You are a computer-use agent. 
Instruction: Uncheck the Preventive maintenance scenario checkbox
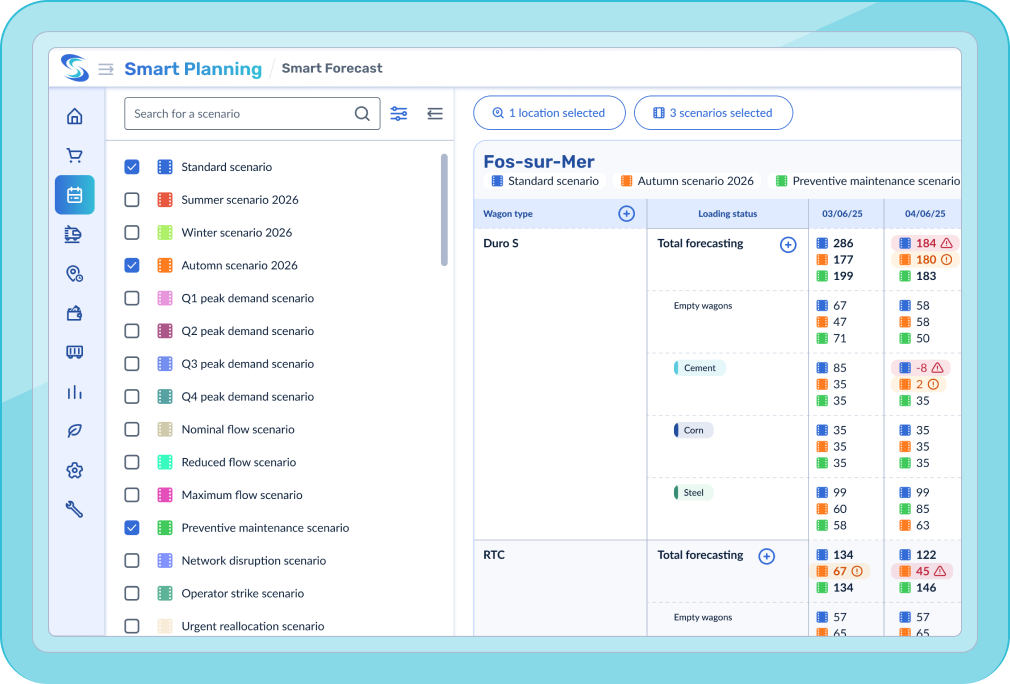[x=132, y=528]
